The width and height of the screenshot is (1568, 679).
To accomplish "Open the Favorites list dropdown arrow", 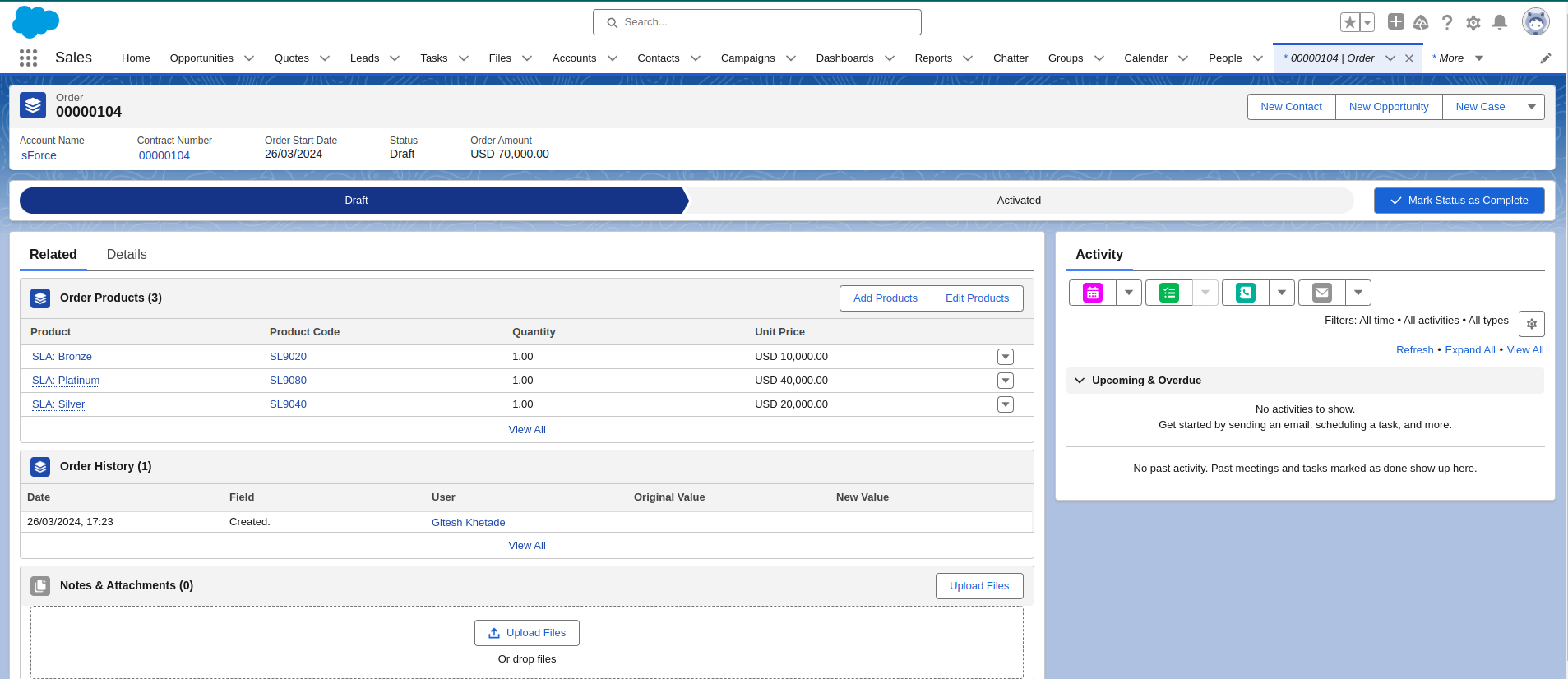I will [1367, 22].
